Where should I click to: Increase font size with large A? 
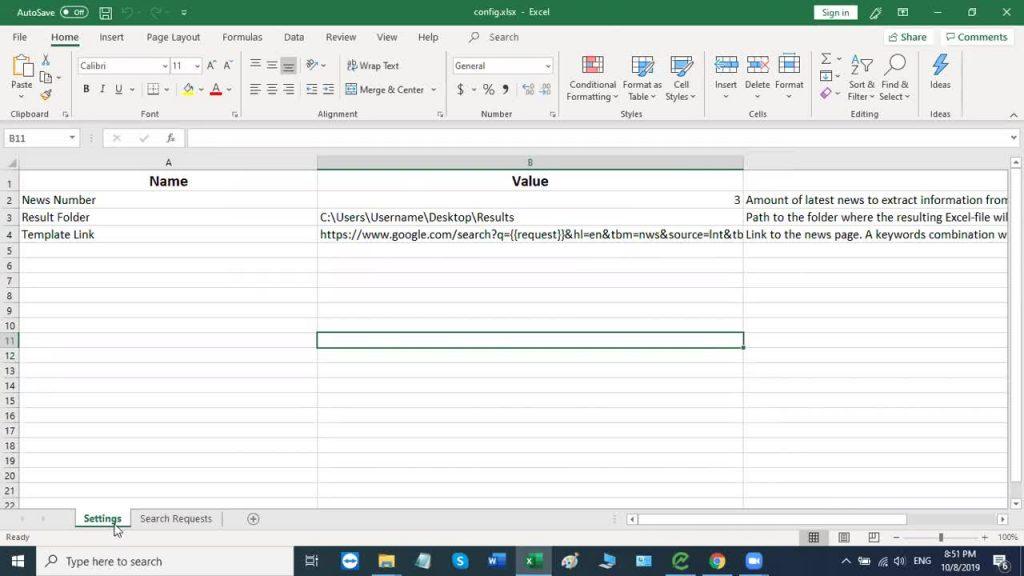pos(212,65)
